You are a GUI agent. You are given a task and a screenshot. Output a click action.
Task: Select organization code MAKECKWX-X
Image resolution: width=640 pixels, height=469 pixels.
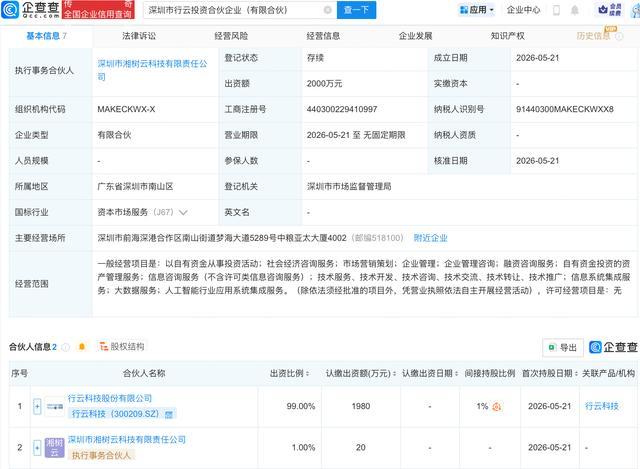pyautogui.click(x=126, y=109)
